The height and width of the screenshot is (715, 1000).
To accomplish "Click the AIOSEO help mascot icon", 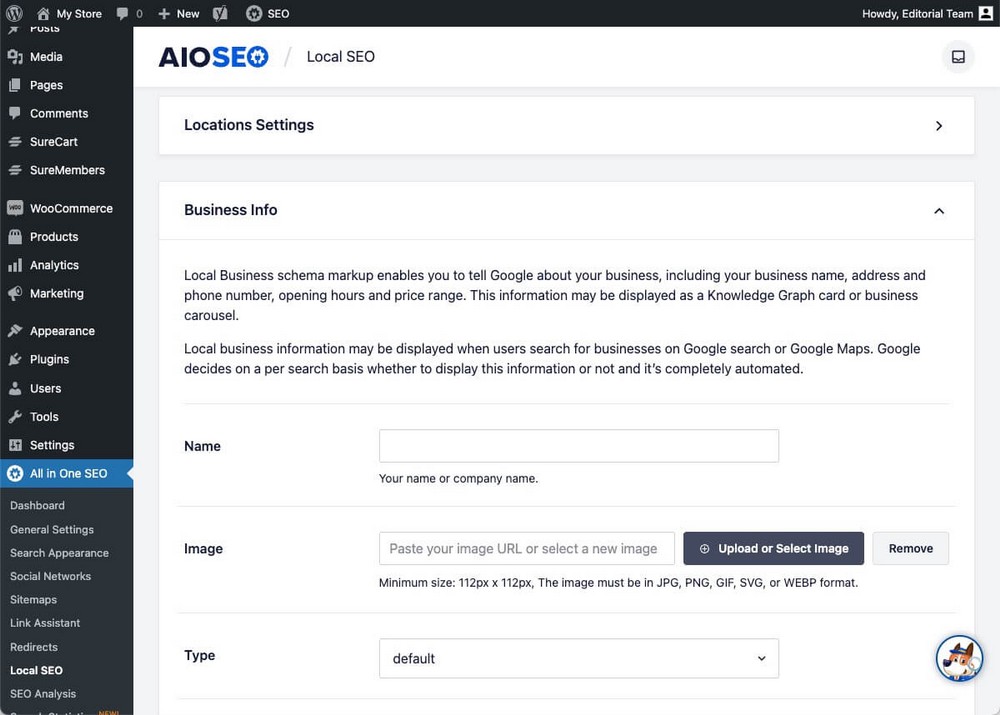I will [x=959, y=658].
